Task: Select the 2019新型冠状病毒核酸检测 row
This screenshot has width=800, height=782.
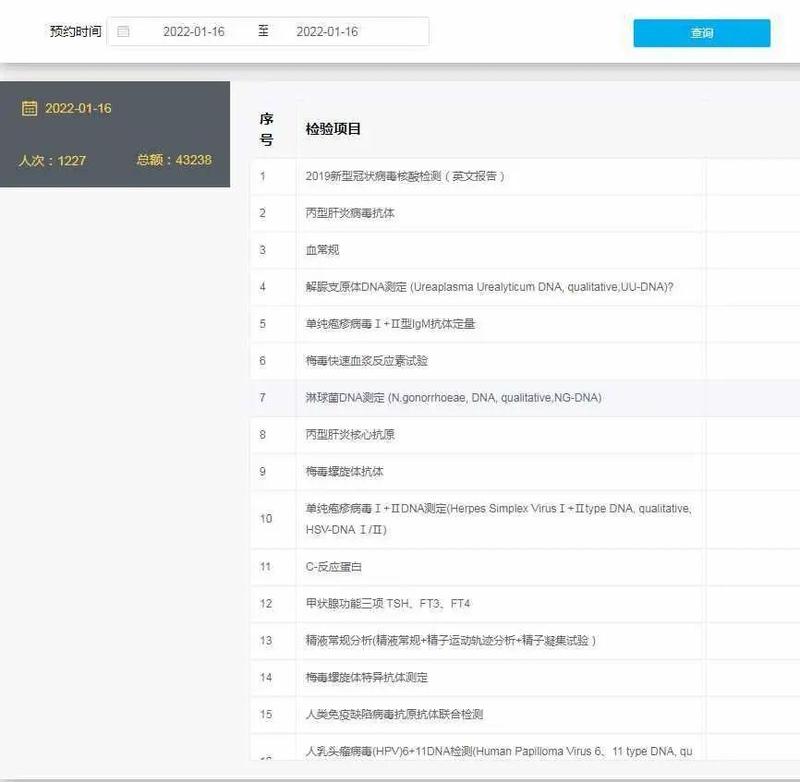Action: pyautogui.click(x=405, y=176)
